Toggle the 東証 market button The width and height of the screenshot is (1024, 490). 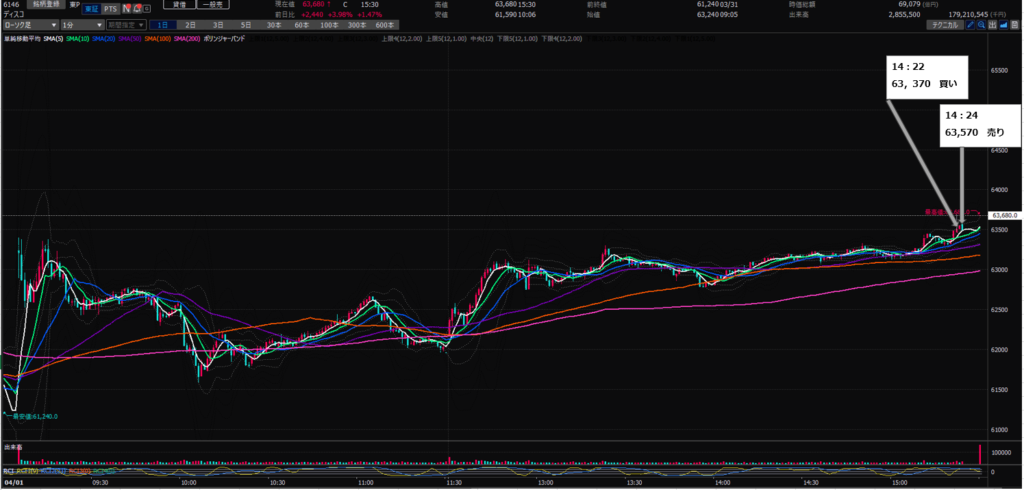[89, 8]
